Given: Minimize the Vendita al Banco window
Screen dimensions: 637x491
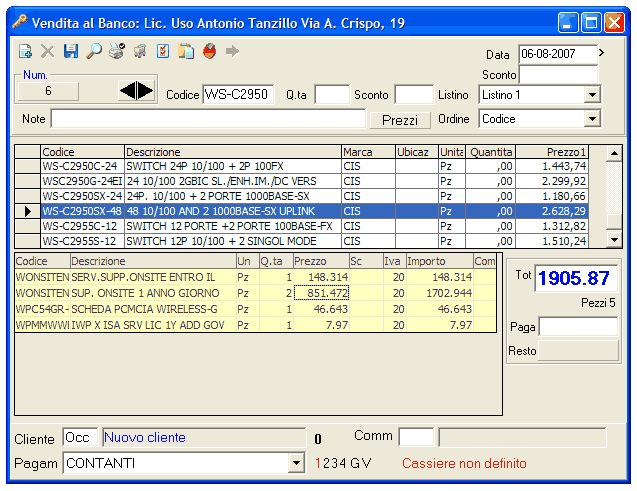Looking at the screenshot, I should point(568,22).
